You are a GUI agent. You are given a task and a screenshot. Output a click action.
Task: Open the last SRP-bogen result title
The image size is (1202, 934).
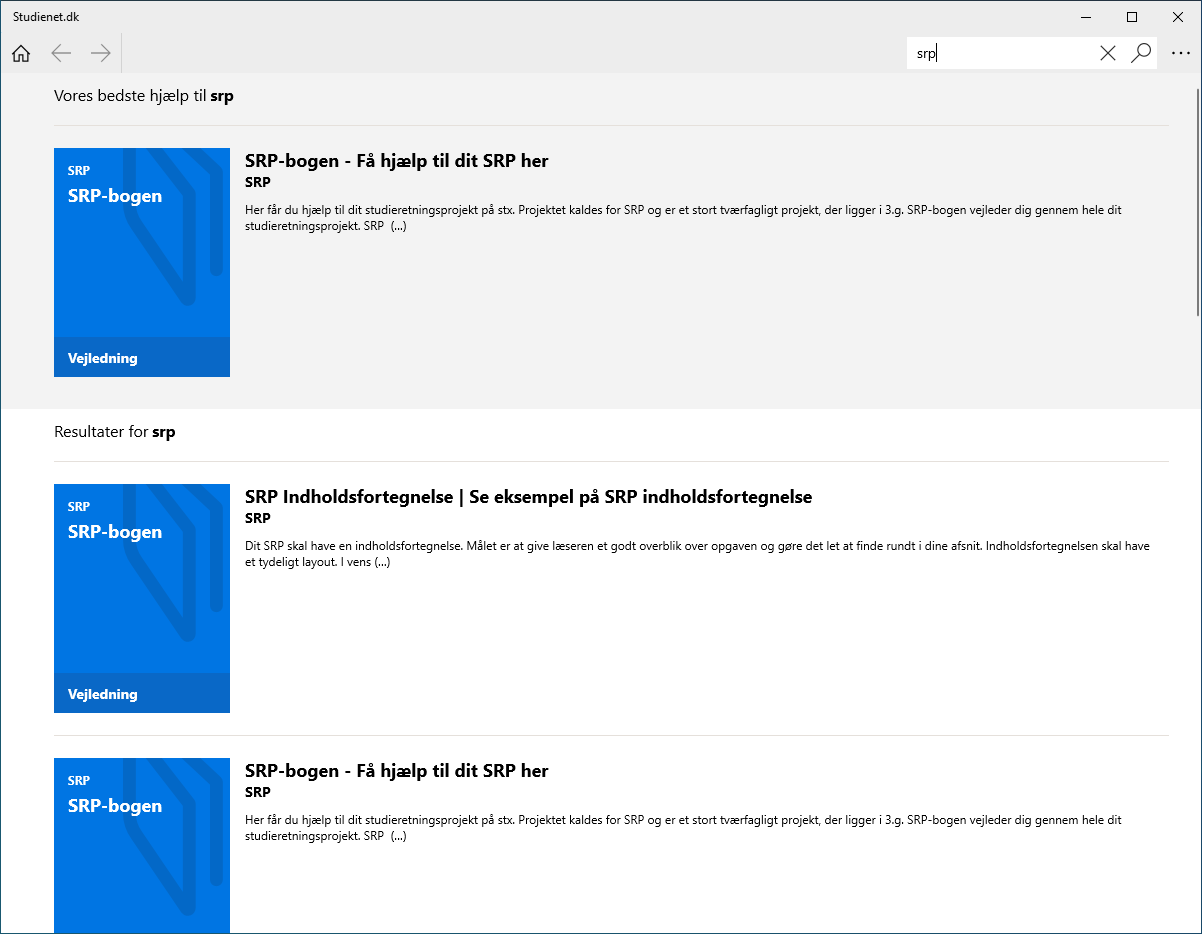pyautogui.click(x=396, y=770)
